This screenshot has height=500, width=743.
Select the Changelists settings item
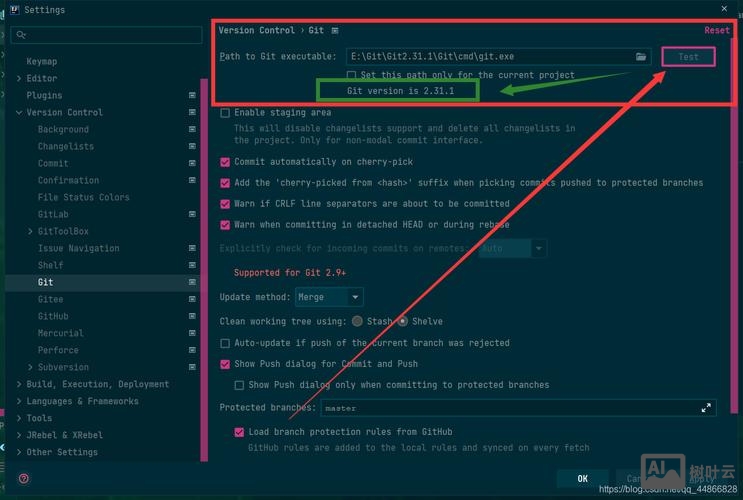(66, 146)
